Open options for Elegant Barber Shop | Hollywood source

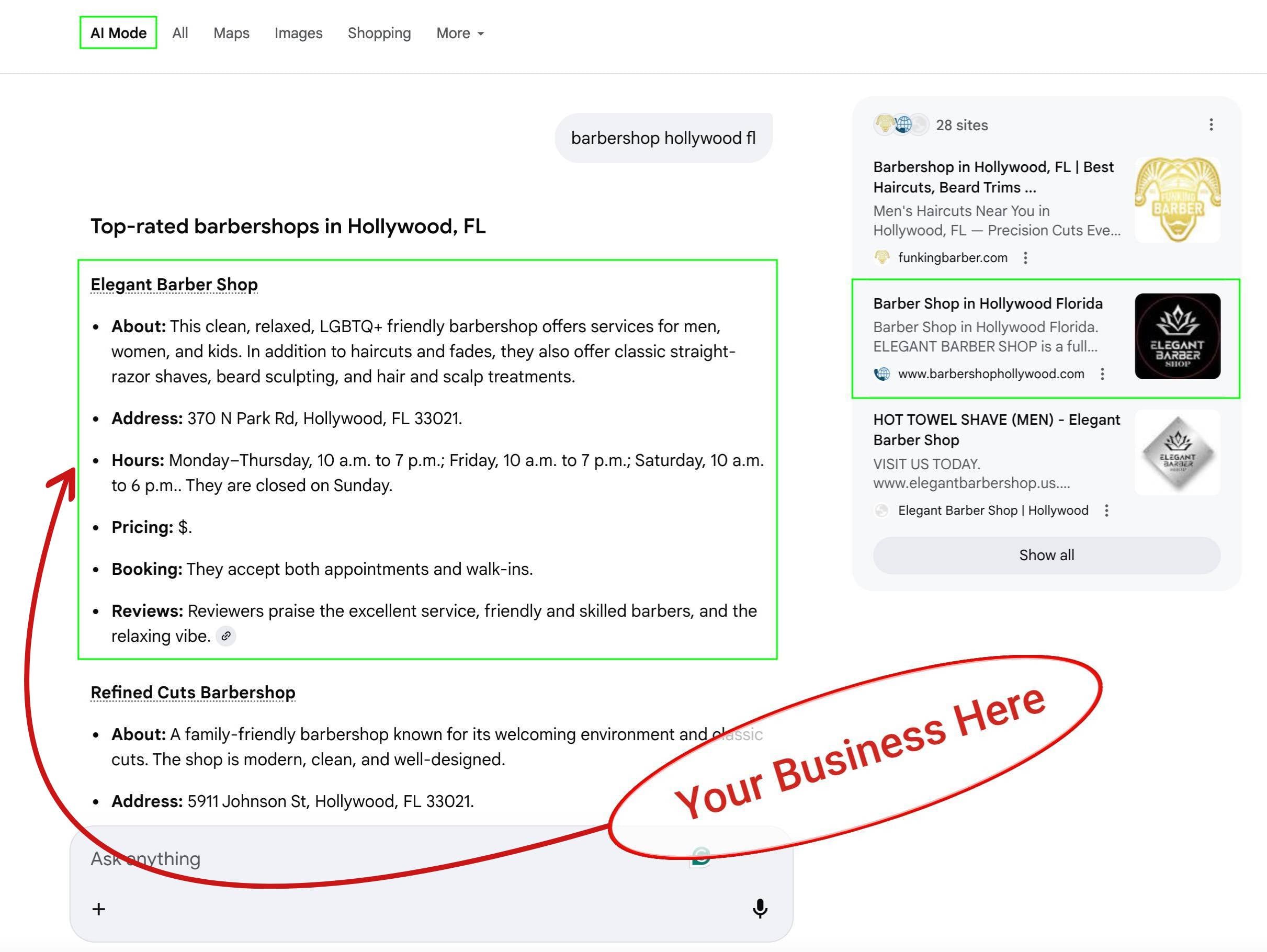[1106, 511]
